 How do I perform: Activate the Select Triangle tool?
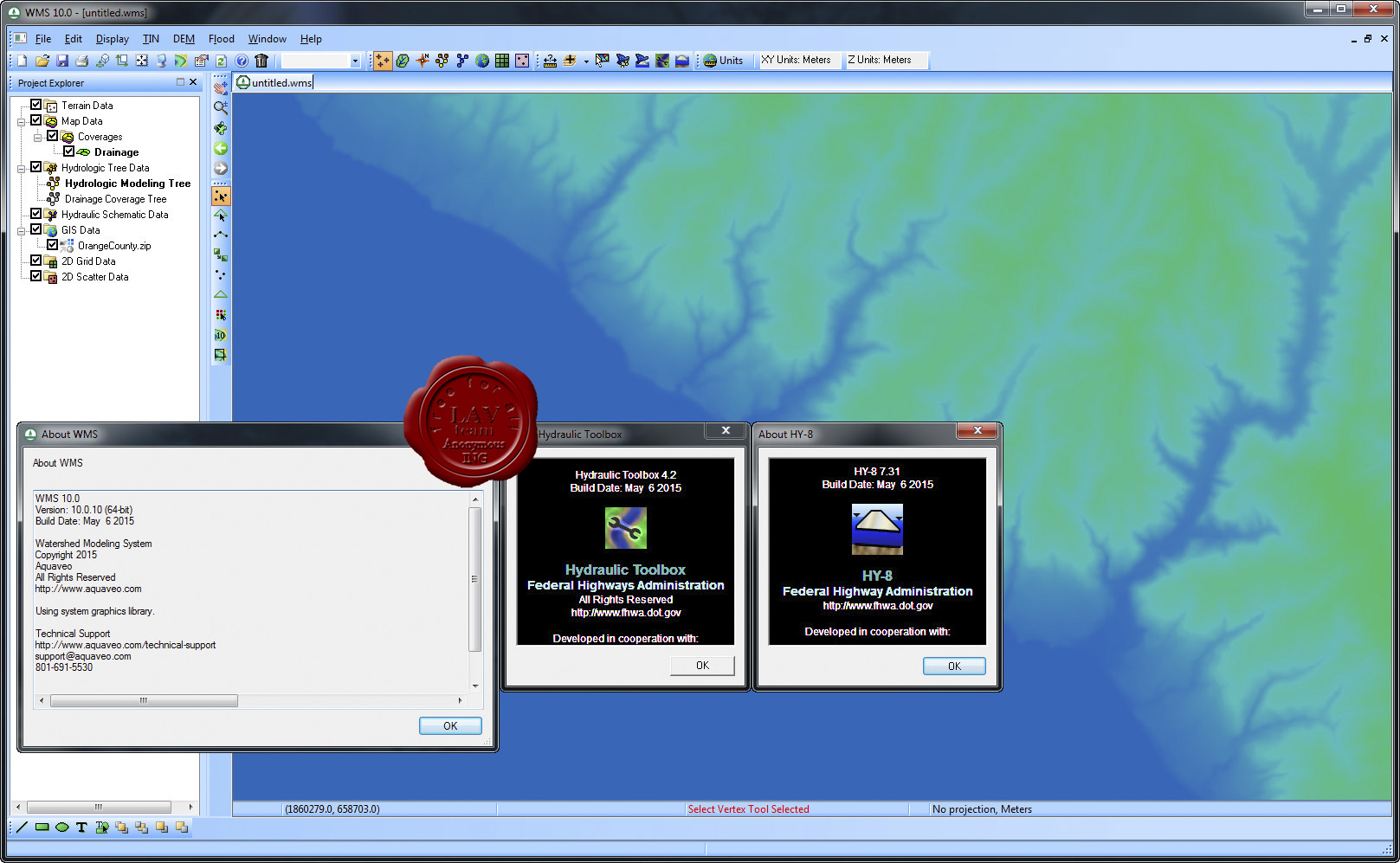click(221, 216)
